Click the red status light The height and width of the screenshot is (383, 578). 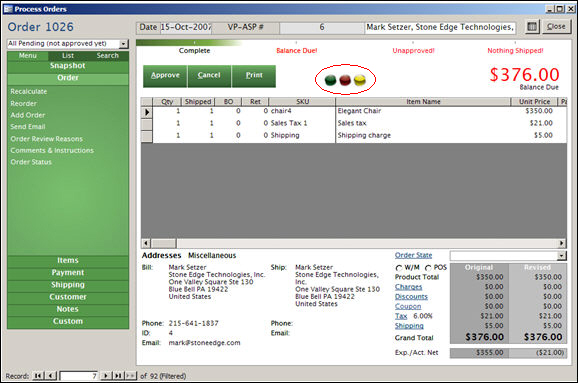(x=345, y=80)
